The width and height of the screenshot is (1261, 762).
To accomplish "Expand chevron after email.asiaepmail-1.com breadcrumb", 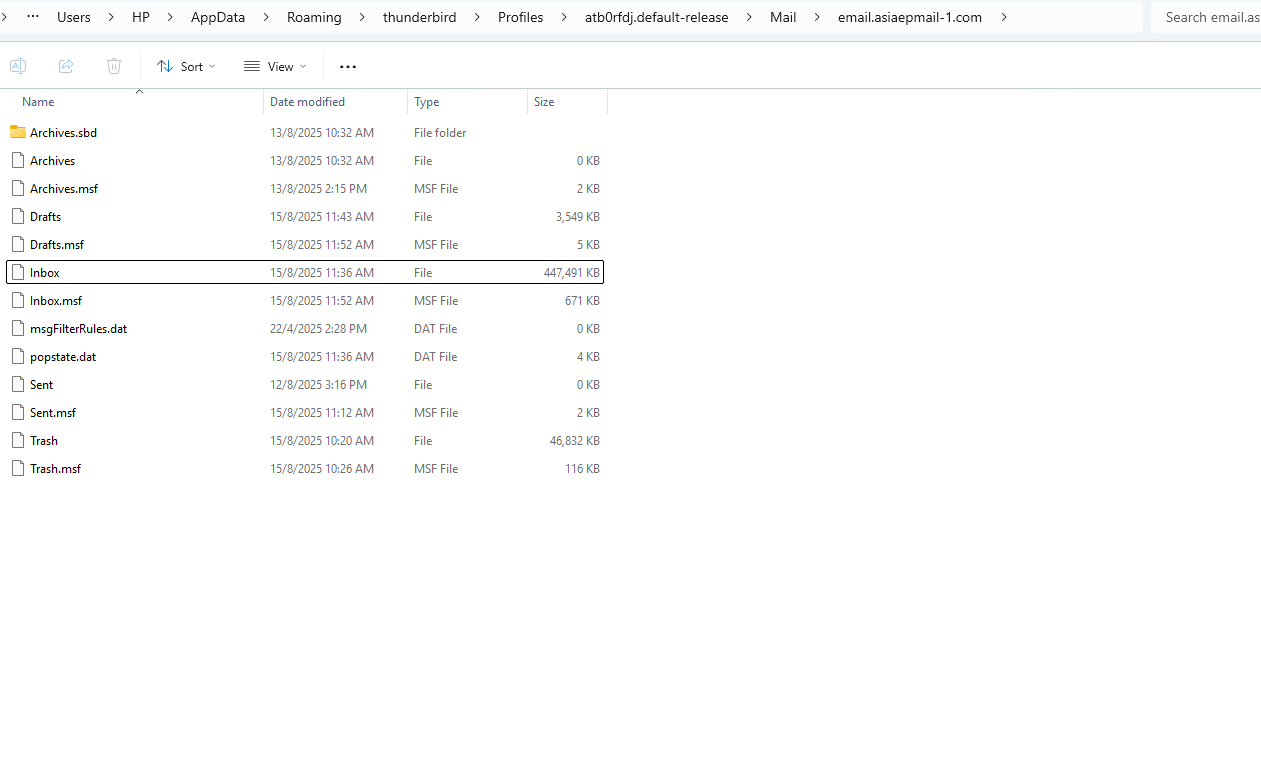I will (1003, 17).
